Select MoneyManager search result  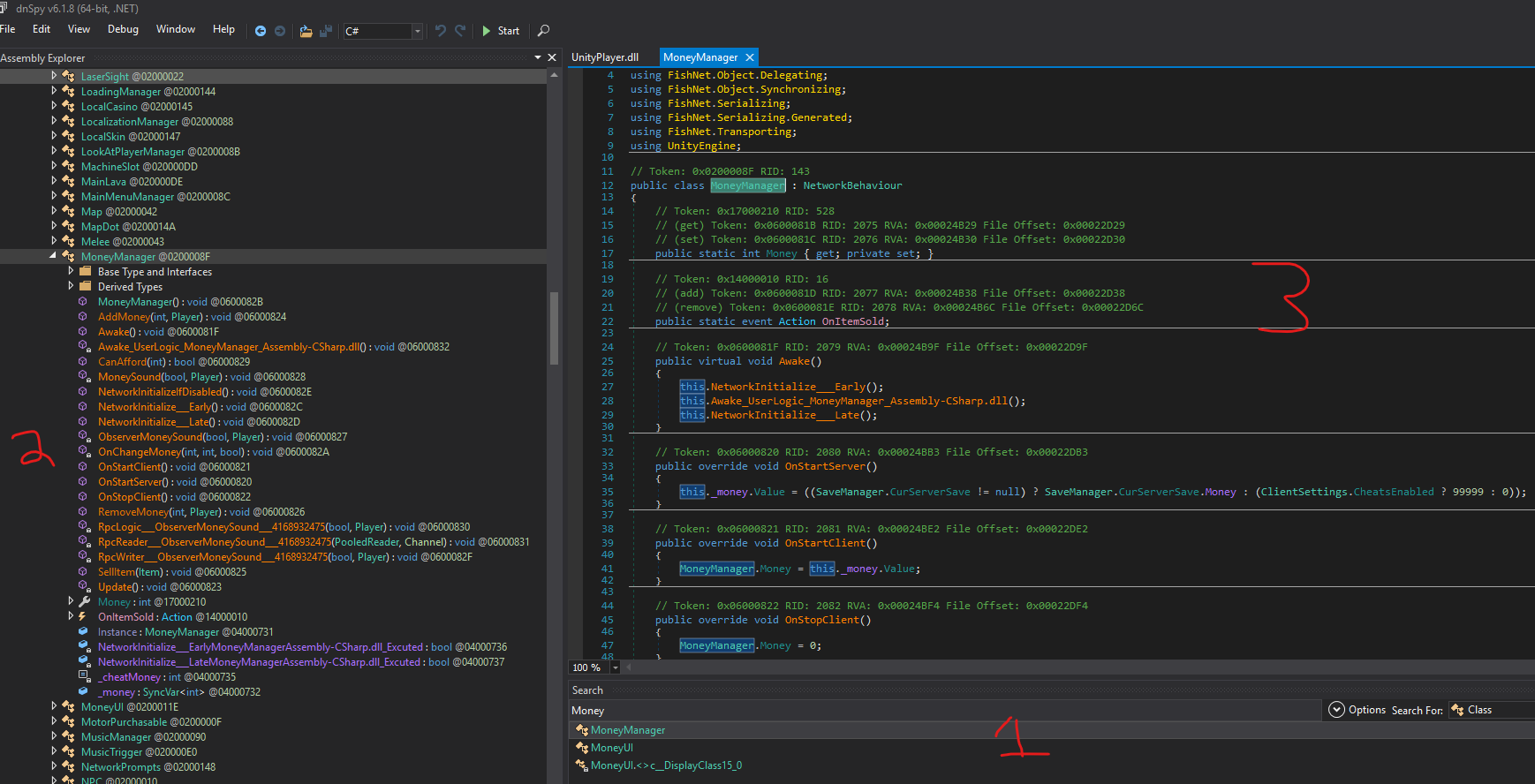tap(628, 730)
